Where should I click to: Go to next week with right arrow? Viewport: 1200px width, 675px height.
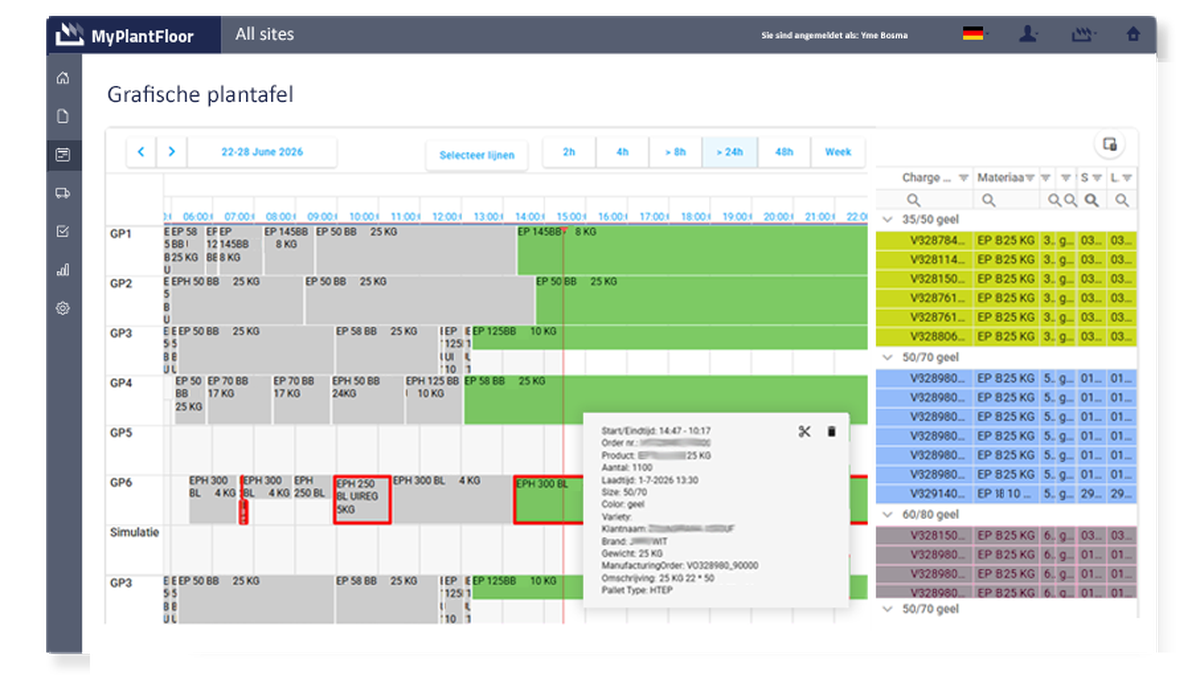[172, 152]
